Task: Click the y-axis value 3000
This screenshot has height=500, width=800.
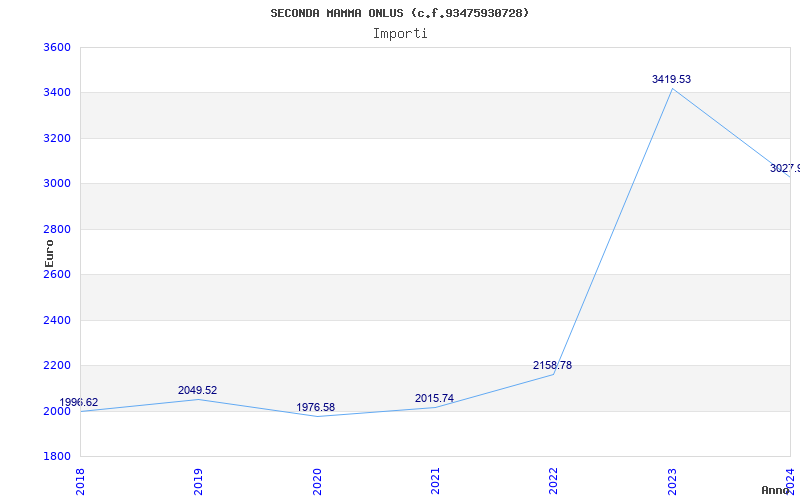Action: [x=57, y=184]
